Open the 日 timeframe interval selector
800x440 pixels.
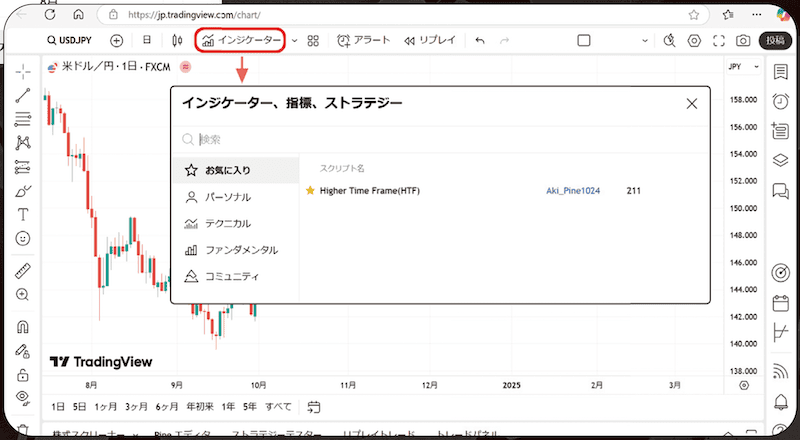point(147,41)
